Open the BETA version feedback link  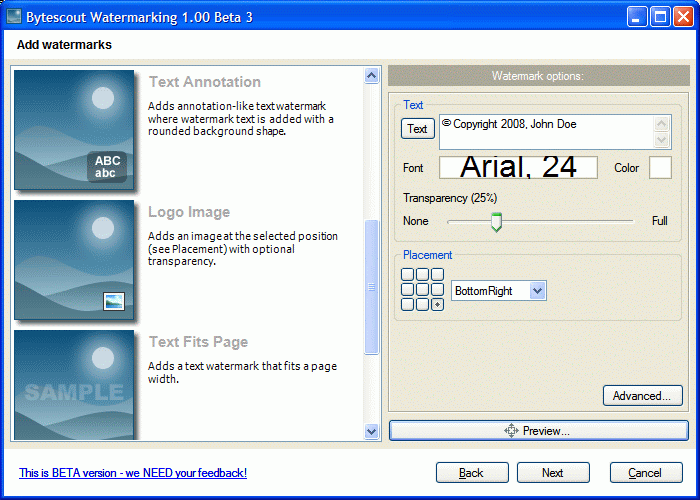coord(133,473)
